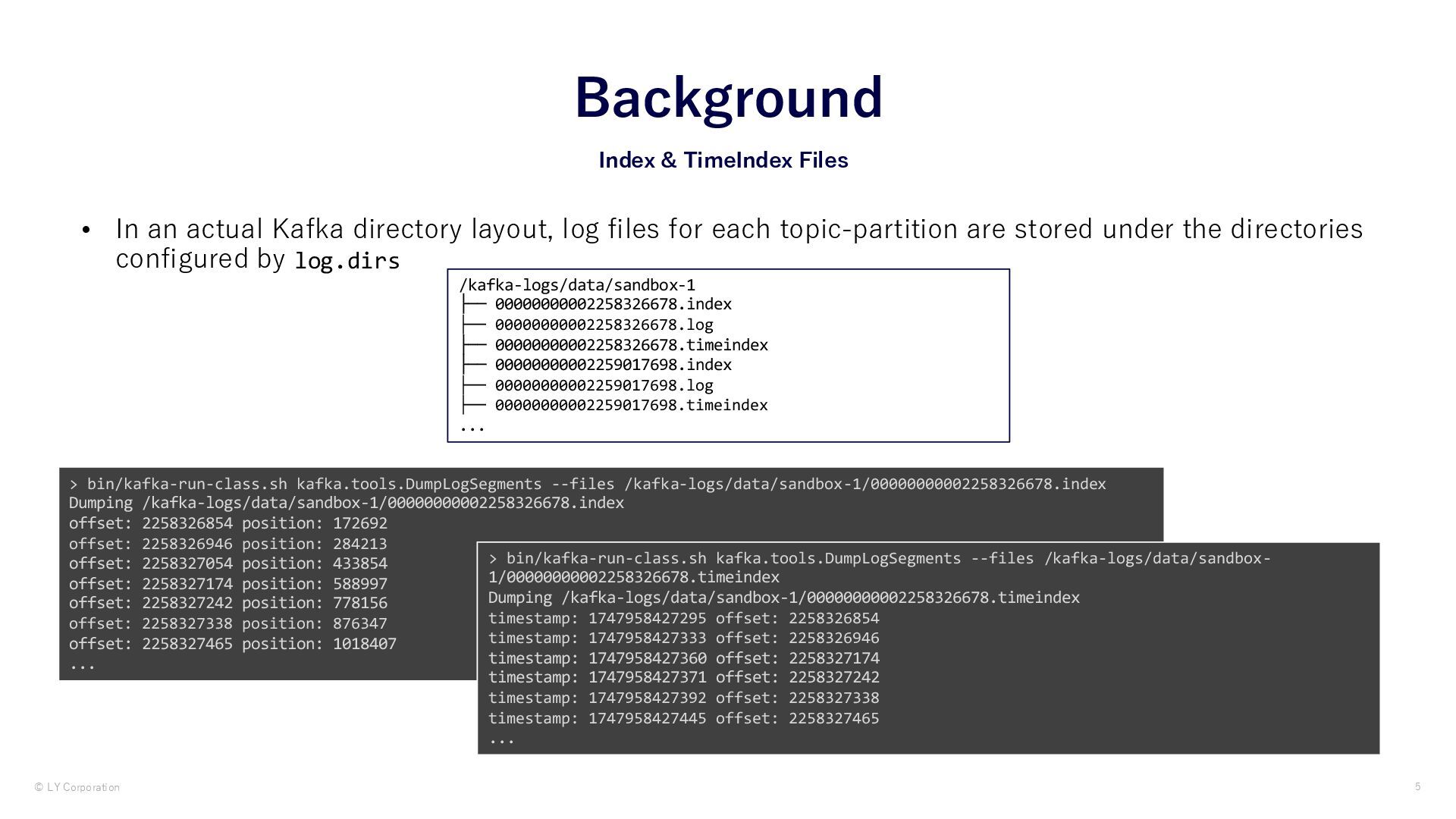Click the Dumping .timeindex output line
Screen dimensions: 1456x819
coord(783,598)
